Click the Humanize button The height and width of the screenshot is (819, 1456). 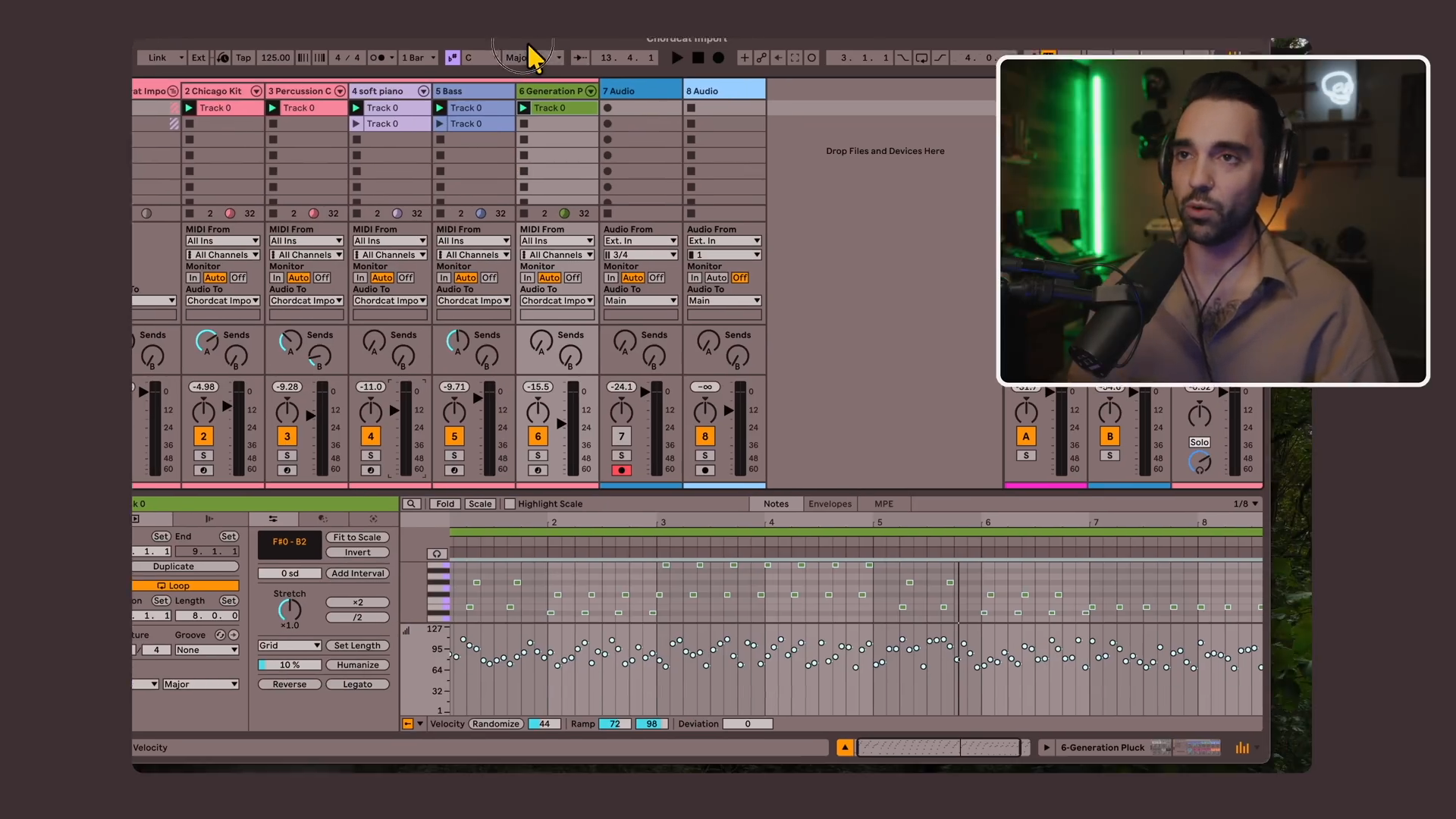coord(358,665)
